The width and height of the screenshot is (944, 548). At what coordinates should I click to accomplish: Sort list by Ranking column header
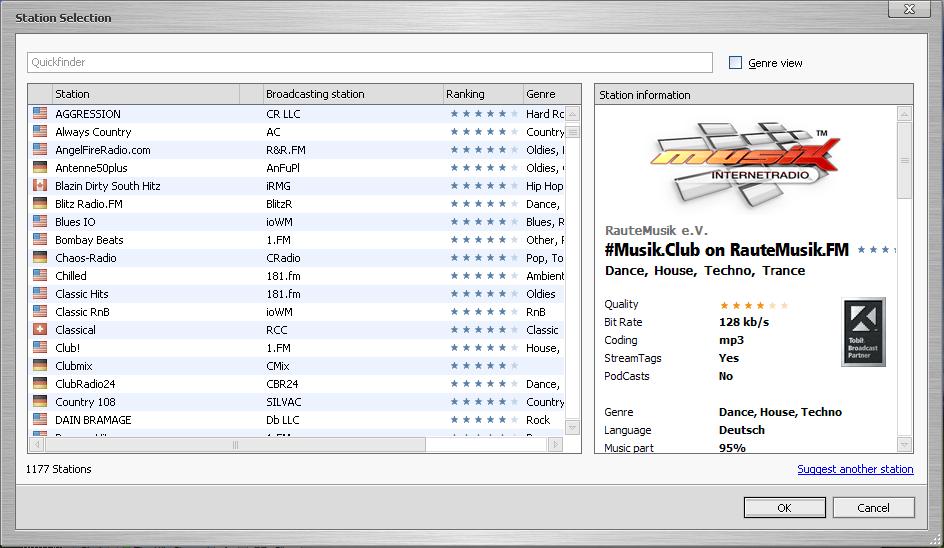point(483,94)
